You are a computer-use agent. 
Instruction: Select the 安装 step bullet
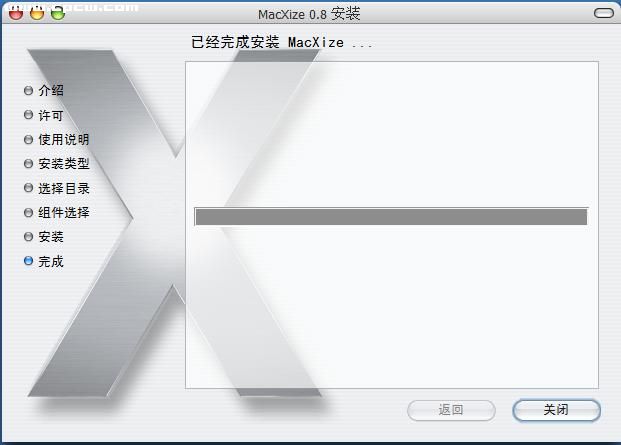click(28, 237)
